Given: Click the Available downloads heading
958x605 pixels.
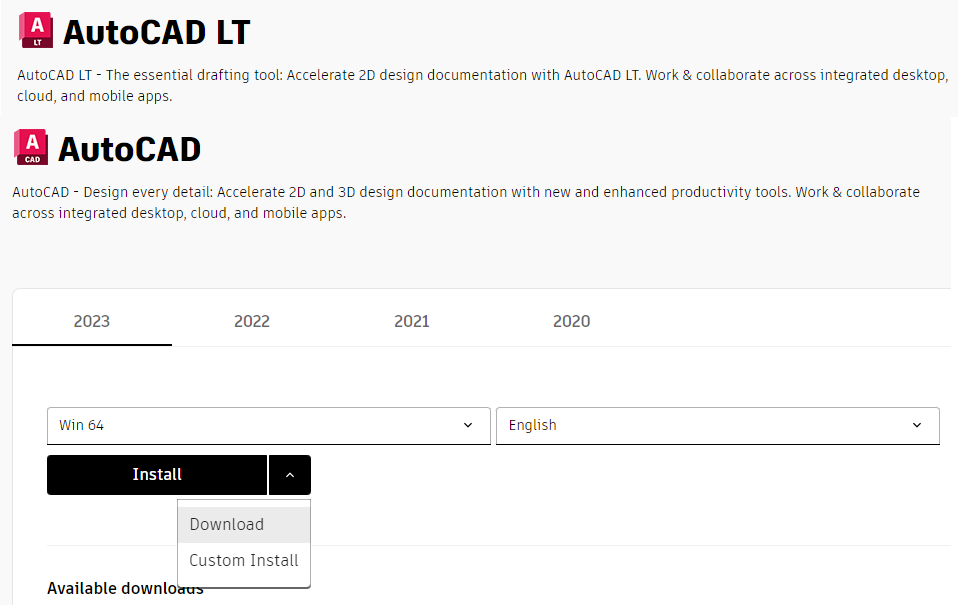Looking at the screenshot, I should point(125,588).
